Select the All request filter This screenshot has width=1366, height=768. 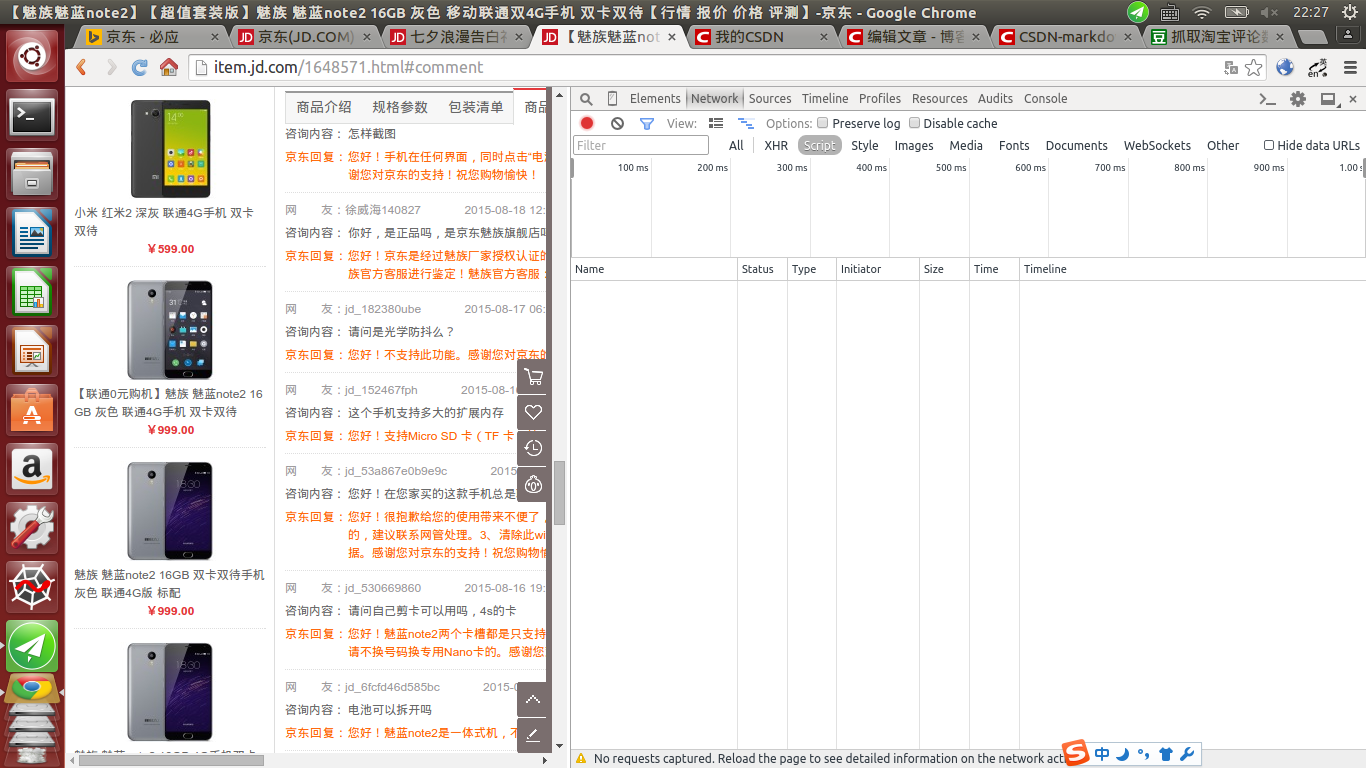(736, 145)
